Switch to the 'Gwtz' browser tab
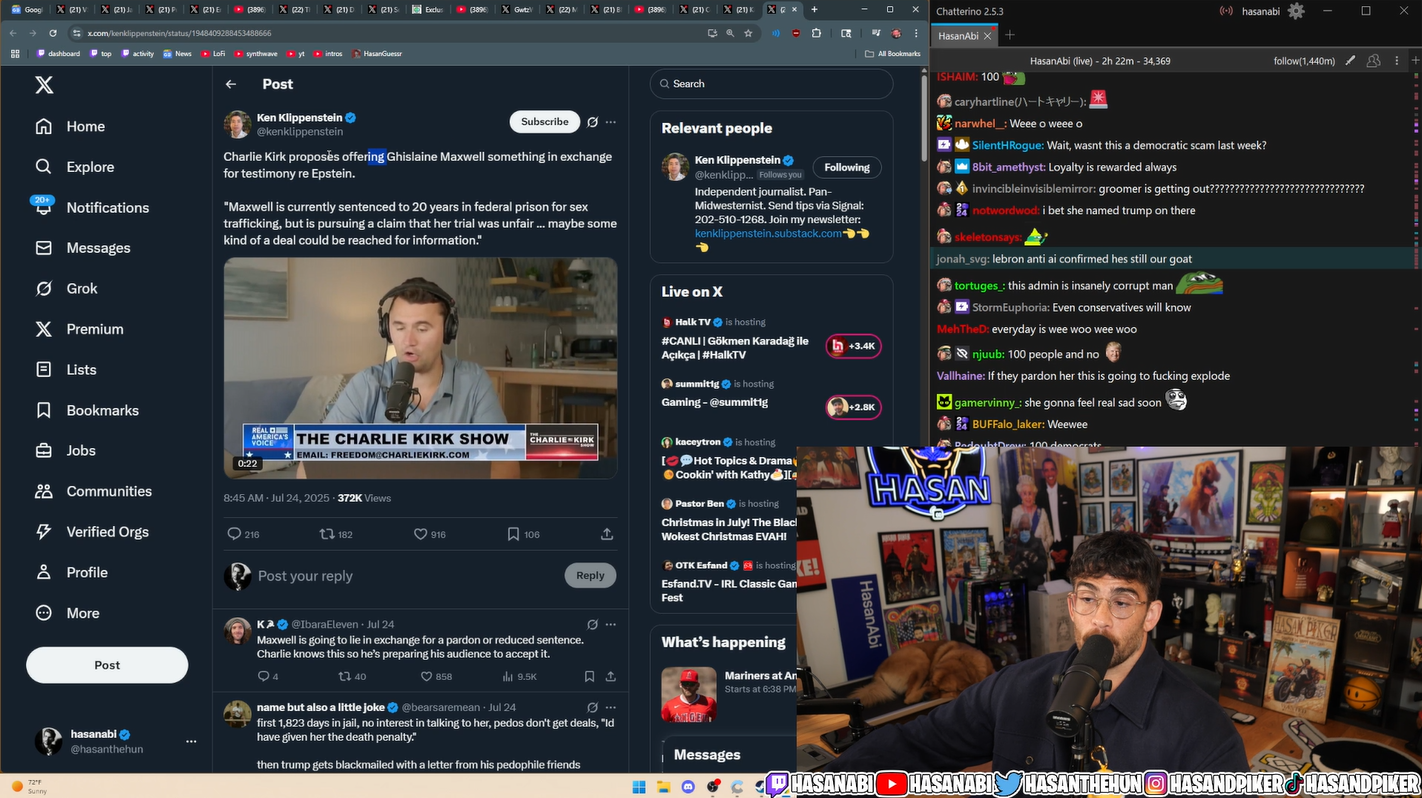 (x=518, y=9)
